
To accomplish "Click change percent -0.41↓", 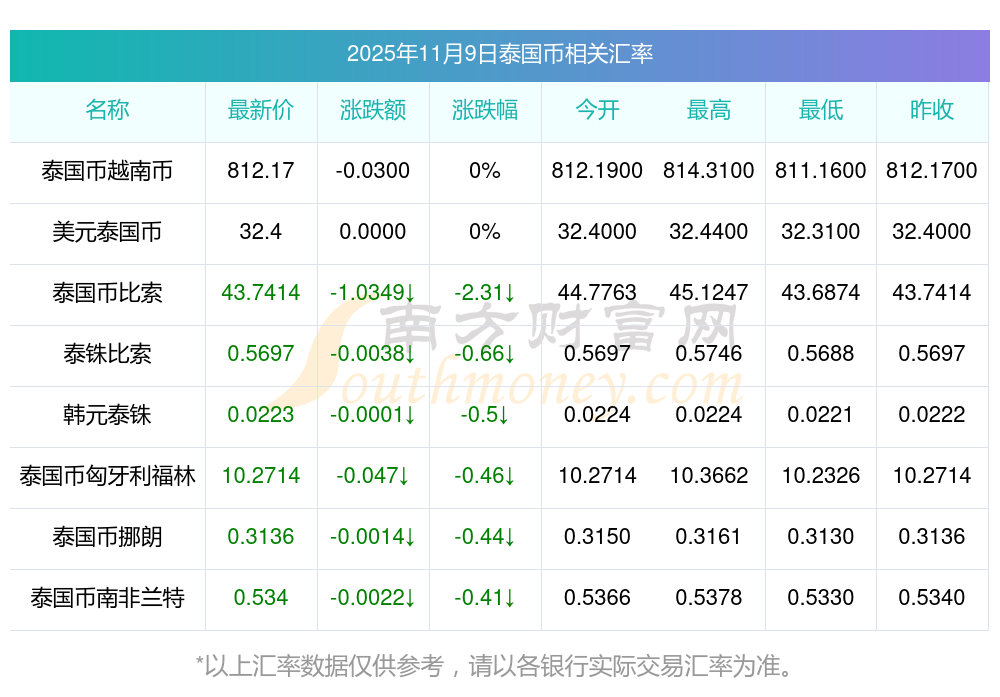I will (x=485, y=598).
